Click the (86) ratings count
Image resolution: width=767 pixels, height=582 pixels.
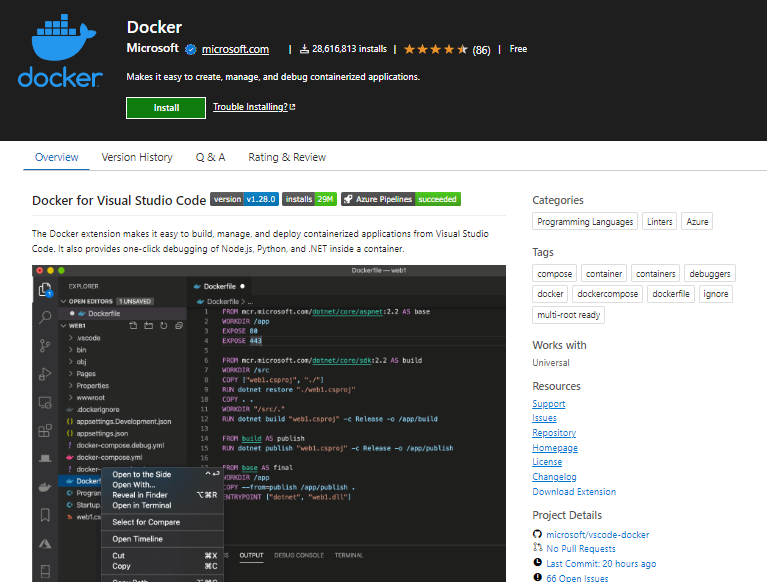(481, 50)
